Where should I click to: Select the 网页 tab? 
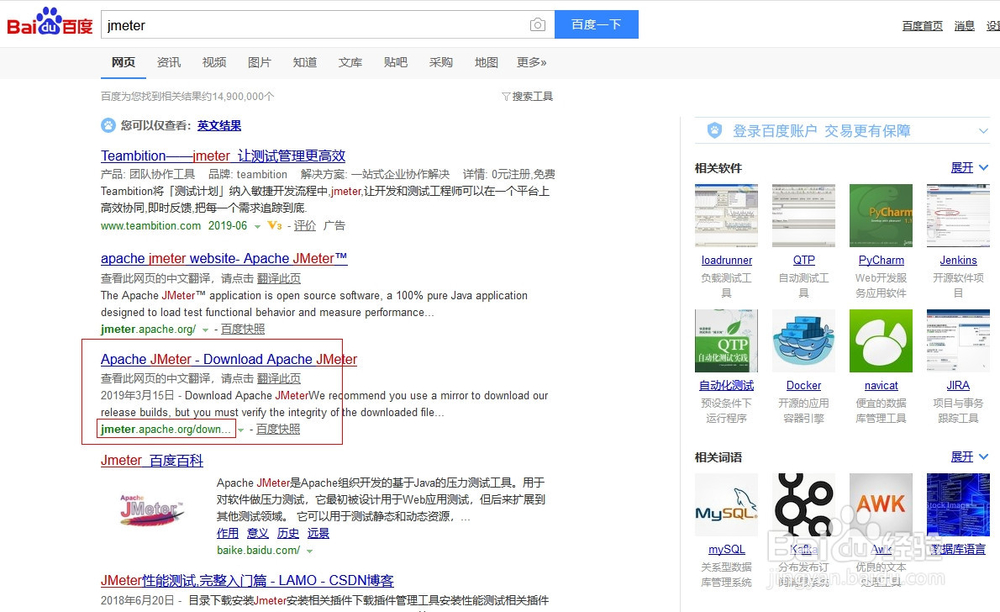click(123, 62)
